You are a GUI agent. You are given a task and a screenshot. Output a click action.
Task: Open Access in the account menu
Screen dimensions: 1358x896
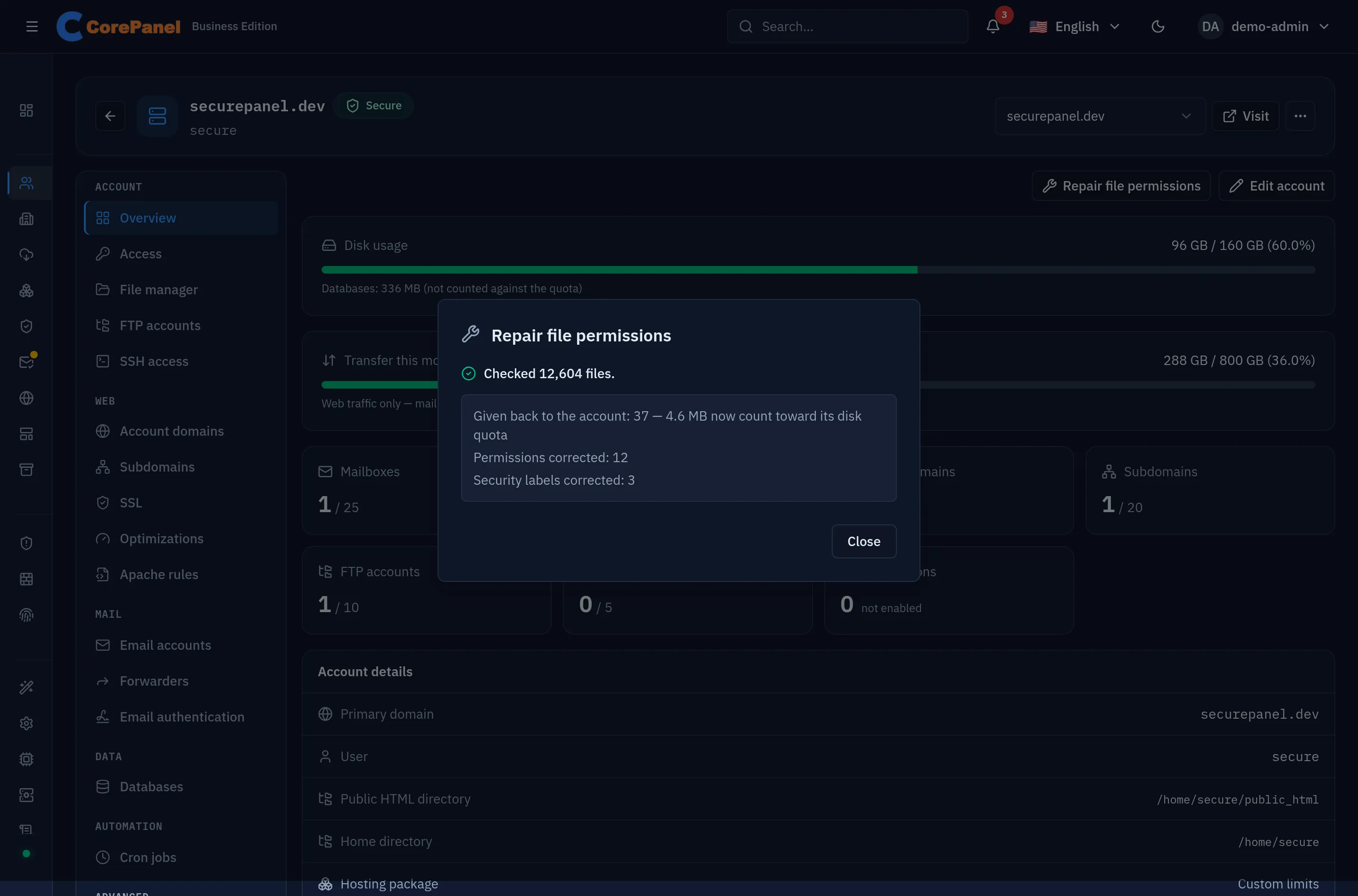[x=181, y=254]
